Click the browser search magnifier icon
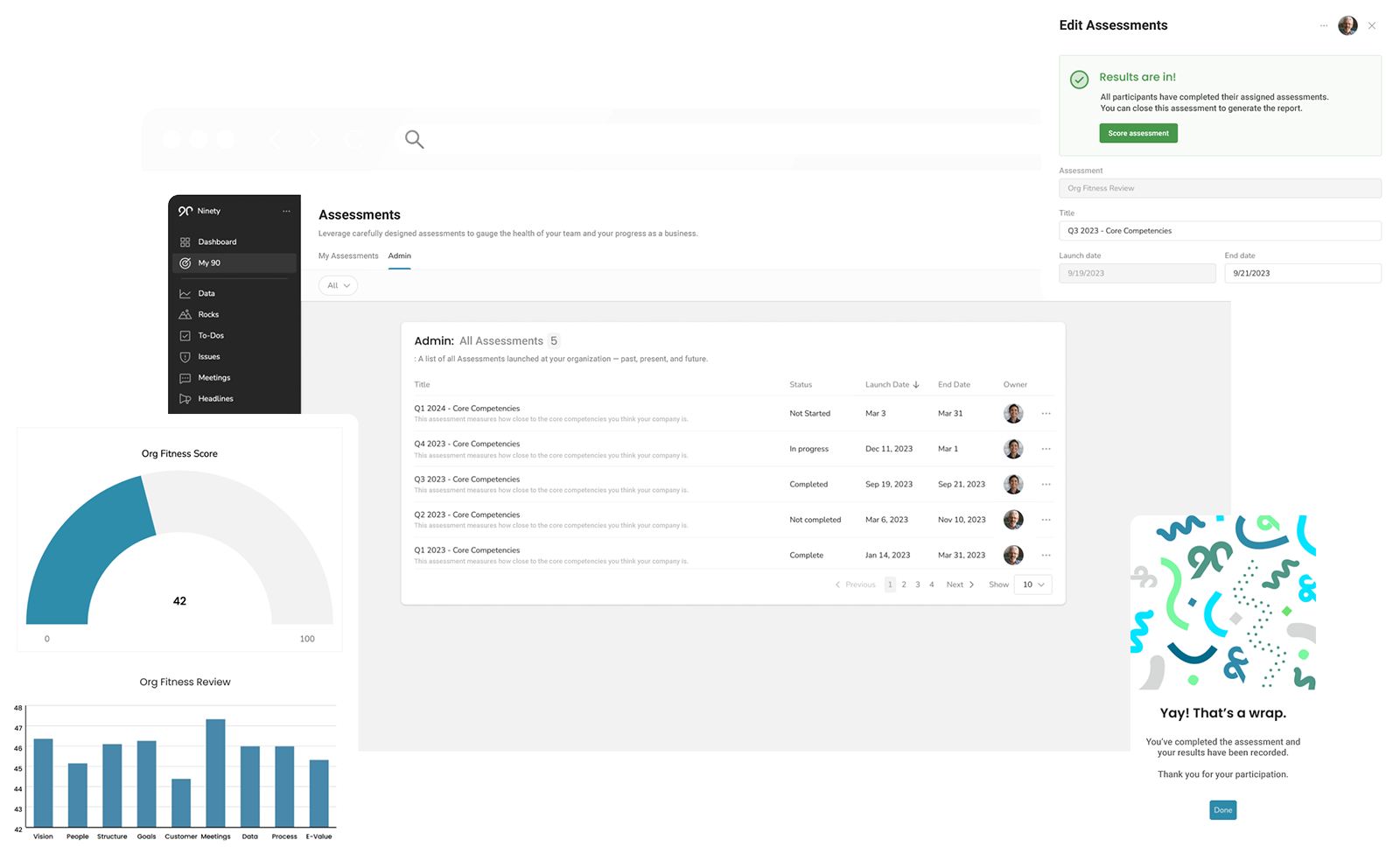 (x=413, y=139)
